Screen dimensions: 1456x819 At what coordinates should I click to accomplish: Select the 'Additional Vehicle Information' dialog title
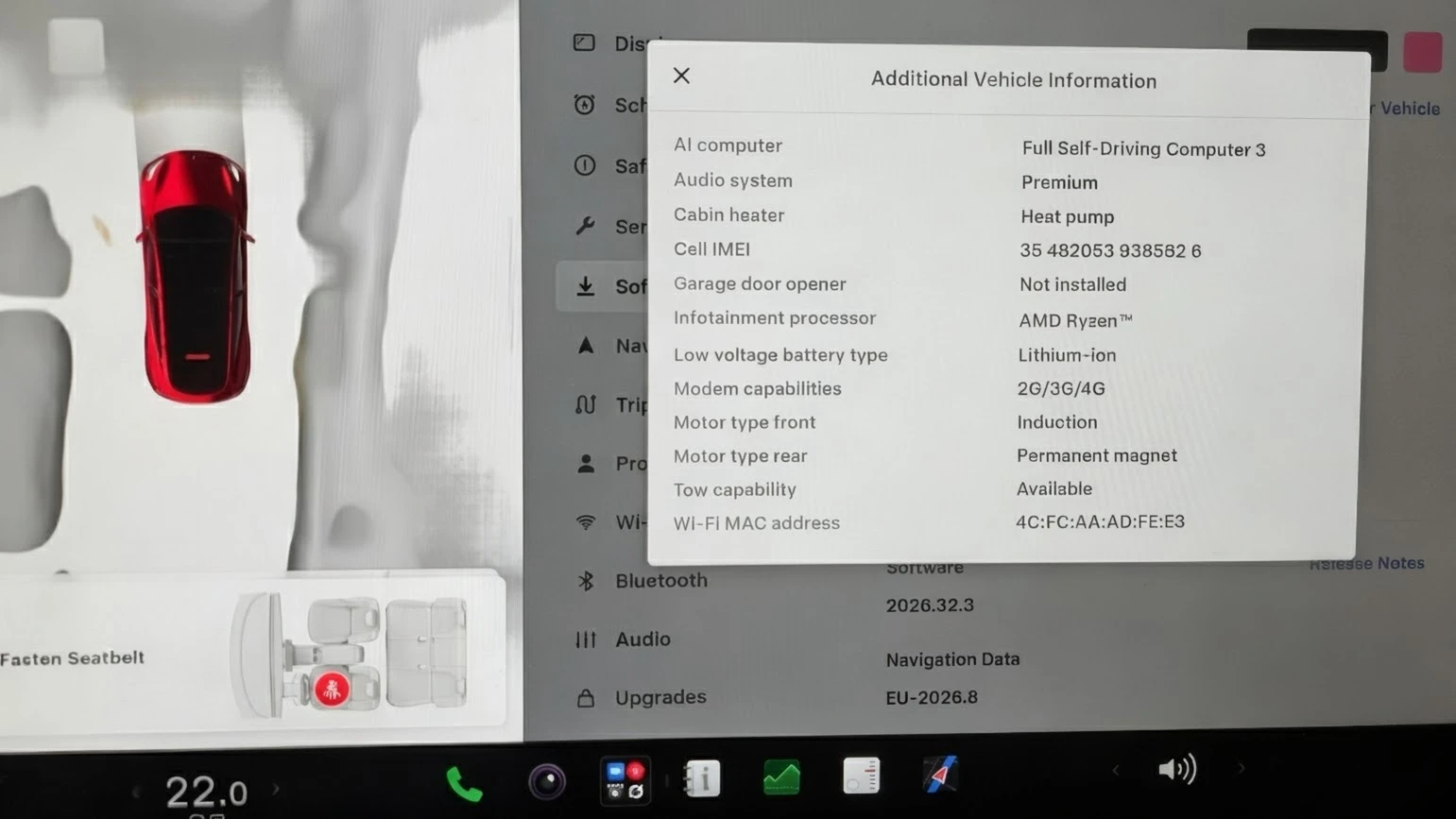pos(1014,80)
